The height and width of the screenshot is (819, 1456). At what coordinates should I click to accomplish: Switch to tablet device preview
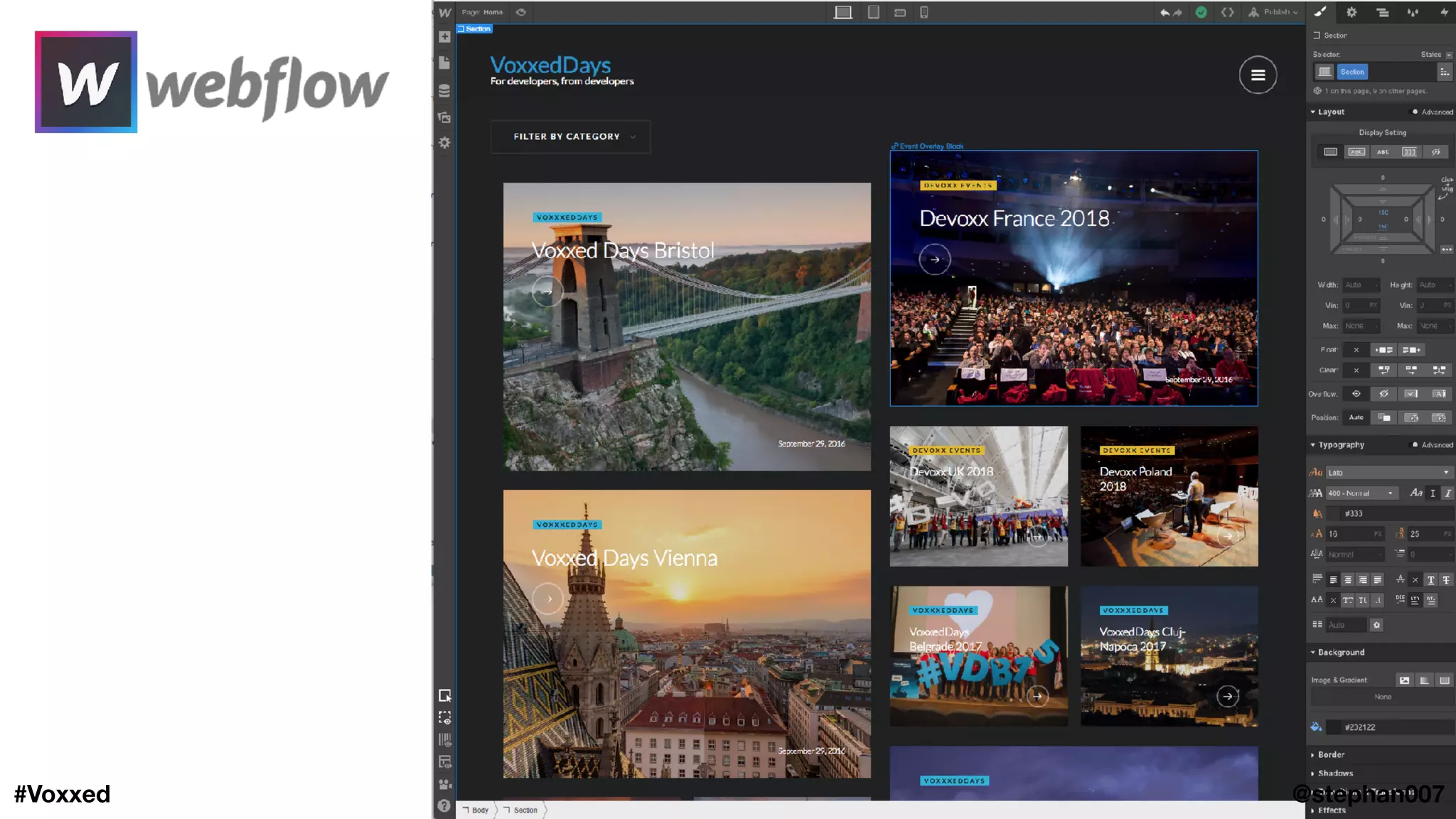coord(873,12)
